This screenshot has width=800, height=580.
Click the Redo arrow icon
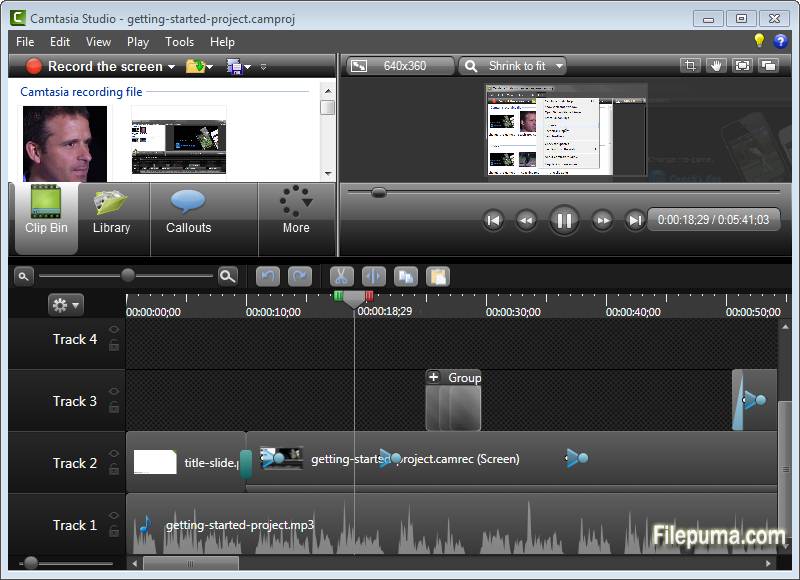pos(300,277)
